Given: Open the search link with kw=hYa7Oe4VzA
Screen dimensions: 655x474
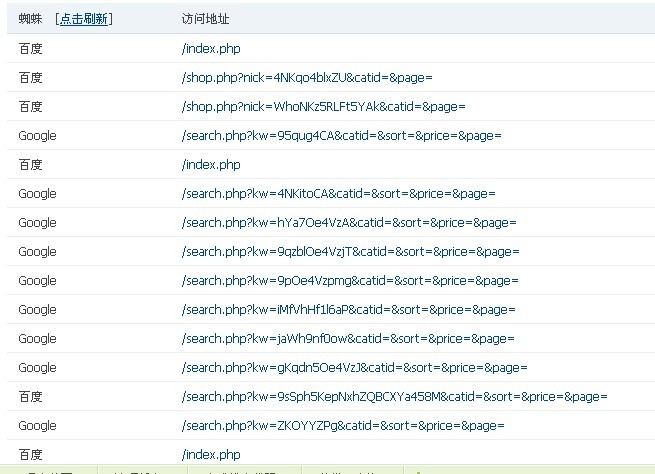Looking at the screenshot, I should (x=349, y=222).
